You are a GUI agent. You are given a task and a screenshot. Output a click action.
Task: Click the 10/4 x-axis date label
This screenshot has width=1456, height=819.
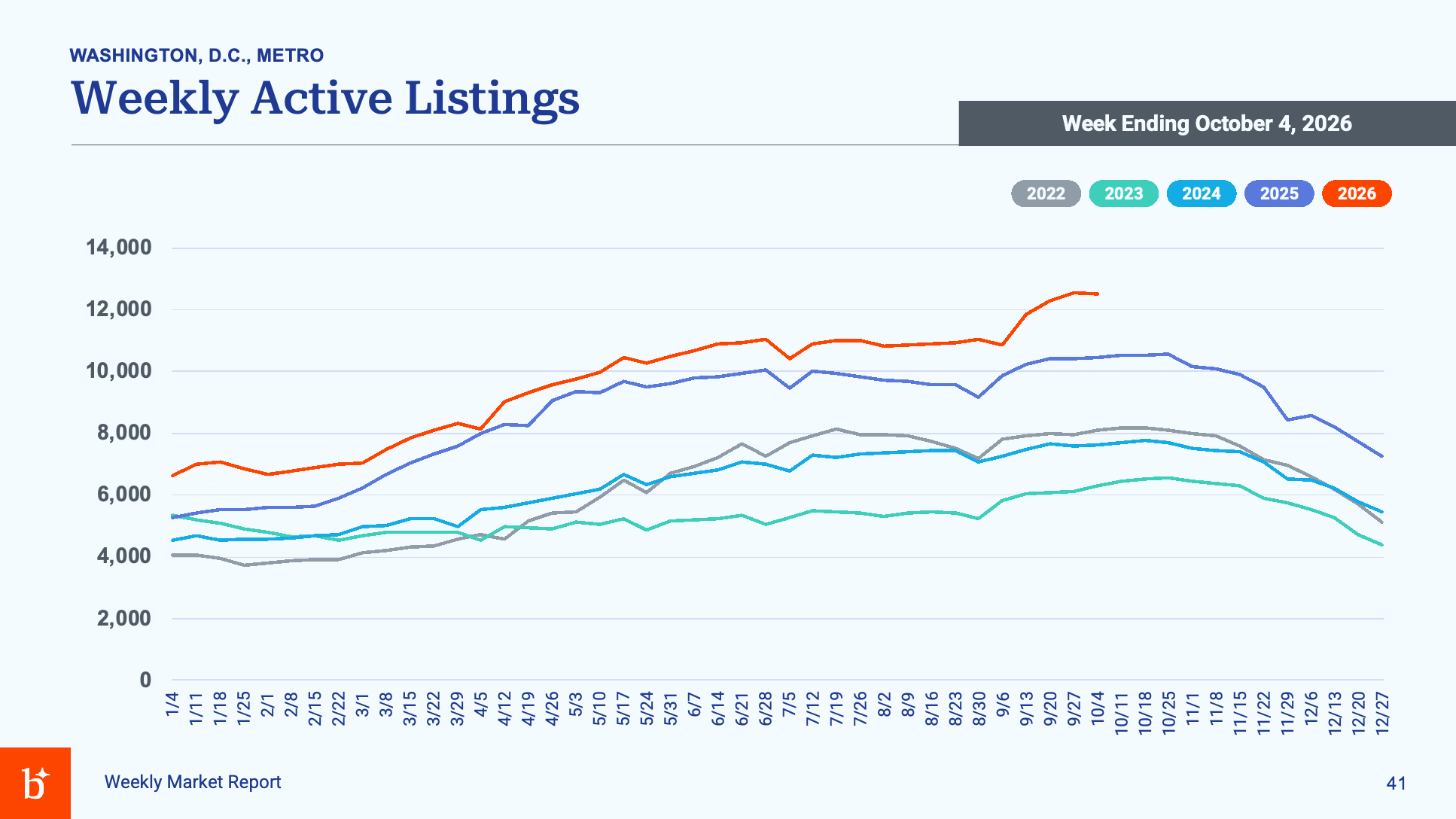[x=1098, y=708]
